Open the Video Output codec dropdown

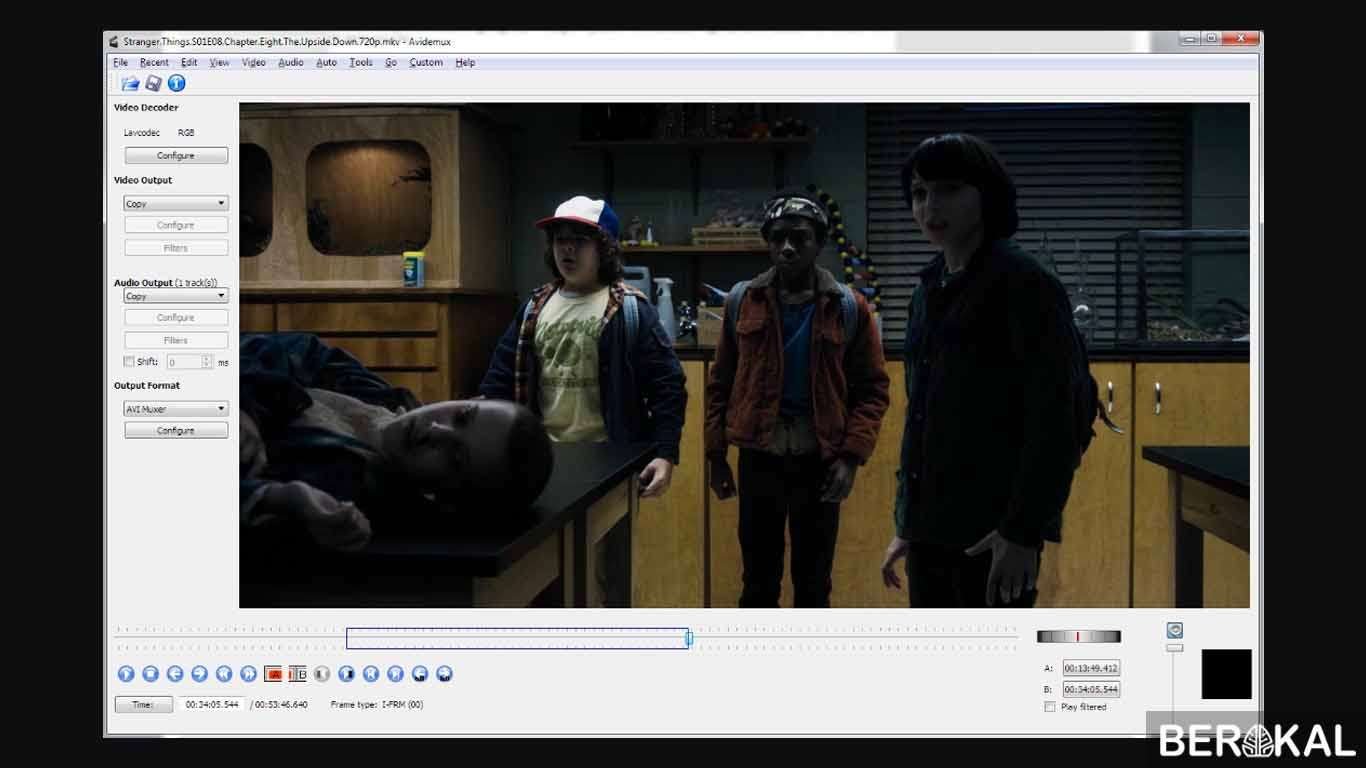pos(176,203)
